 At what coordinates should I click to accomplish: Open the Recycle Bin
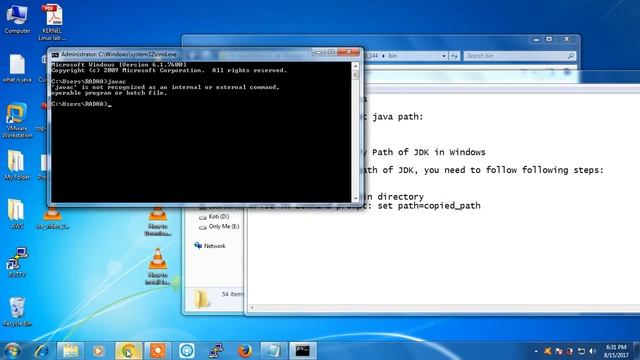pyautogui.click(x=17, y=312)
